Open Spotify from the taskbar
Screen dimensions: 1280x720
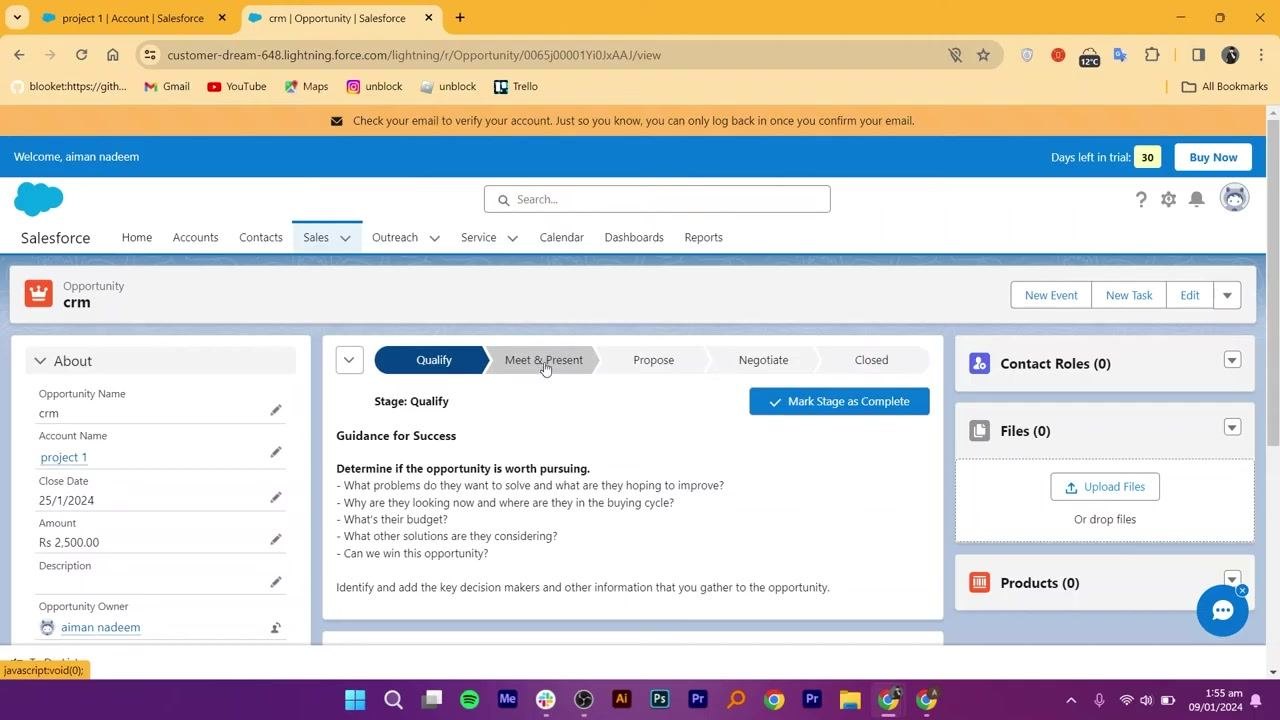[x=469, y=700]
